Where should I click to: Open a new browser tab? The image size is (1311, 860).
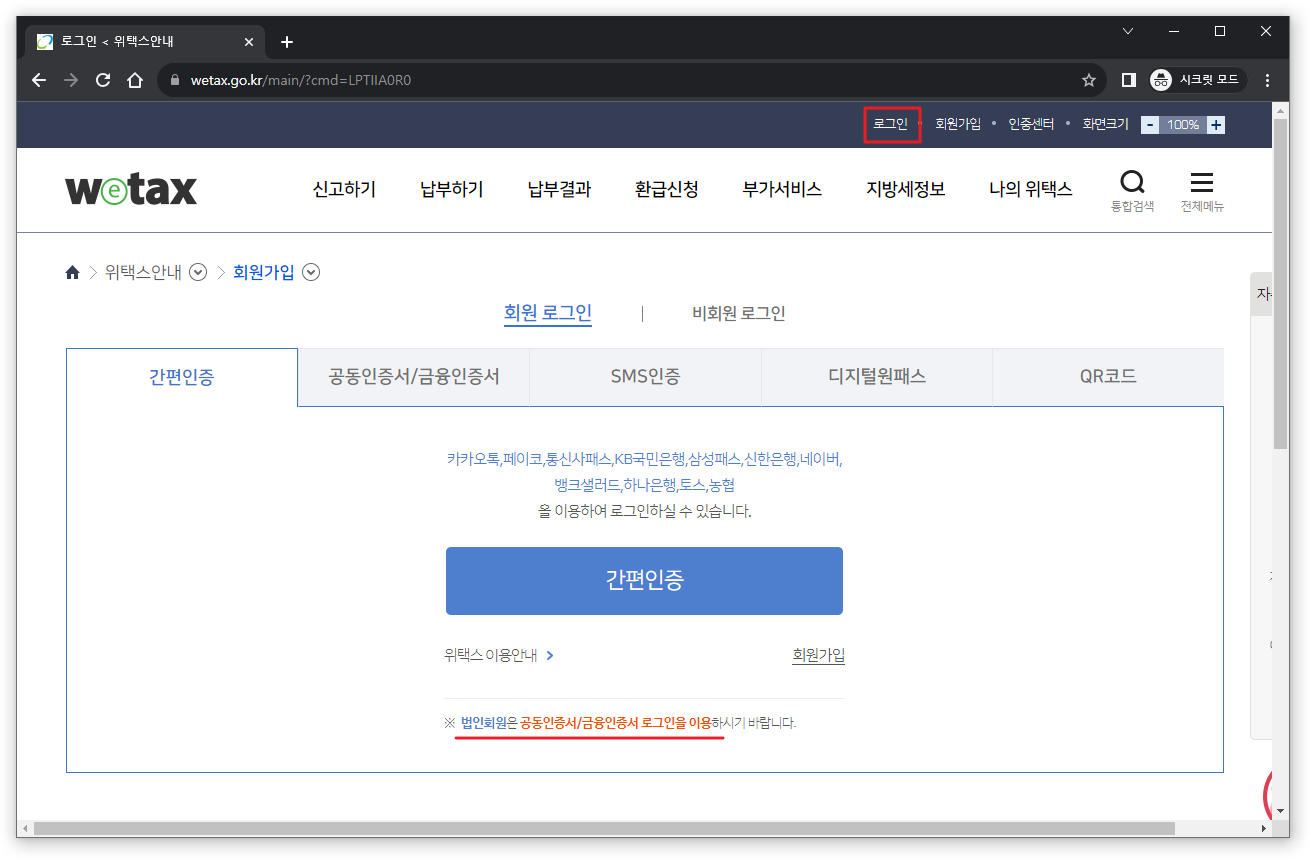tap(287, 42)
